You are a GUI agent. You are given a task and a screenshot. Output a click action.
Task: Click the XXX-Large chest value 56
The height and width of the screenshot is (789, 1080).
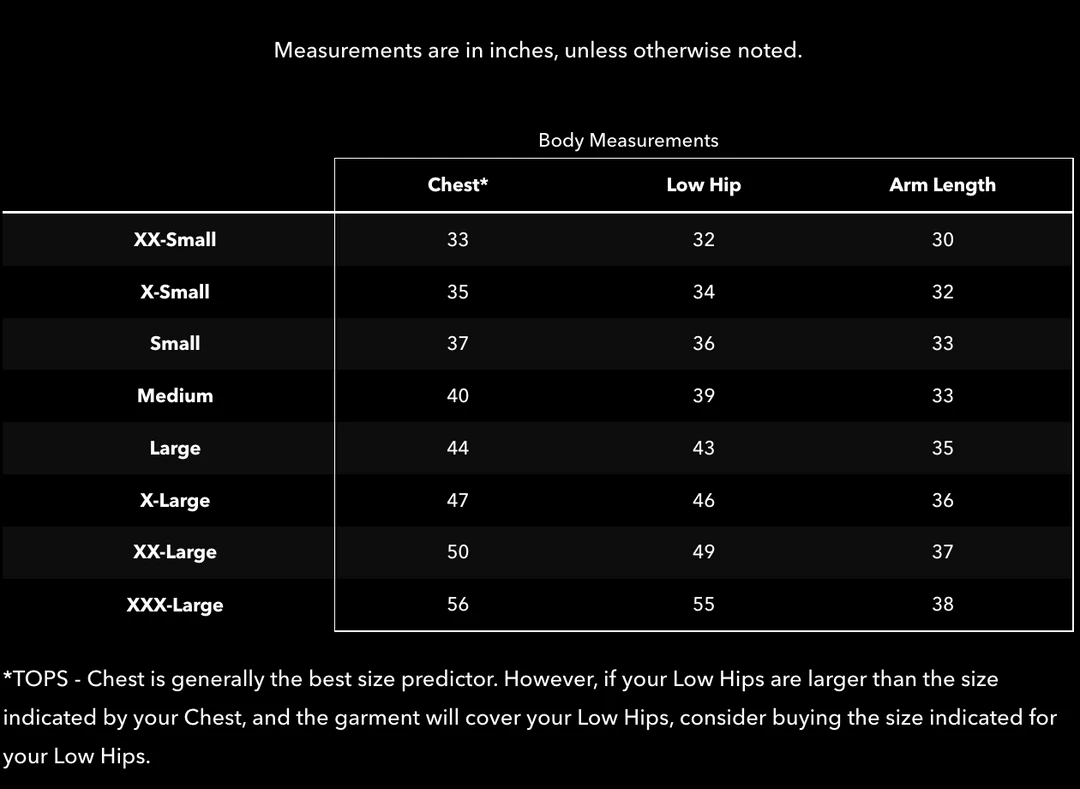point(457,604)
